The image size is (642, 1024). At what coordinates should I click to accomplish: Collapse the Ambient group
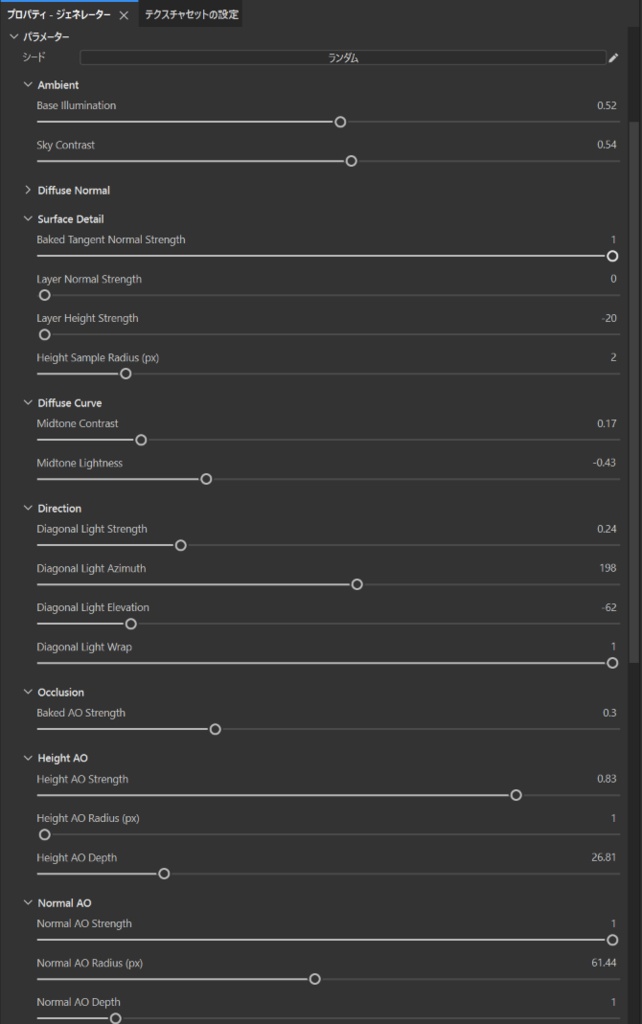tap(27, 84)
